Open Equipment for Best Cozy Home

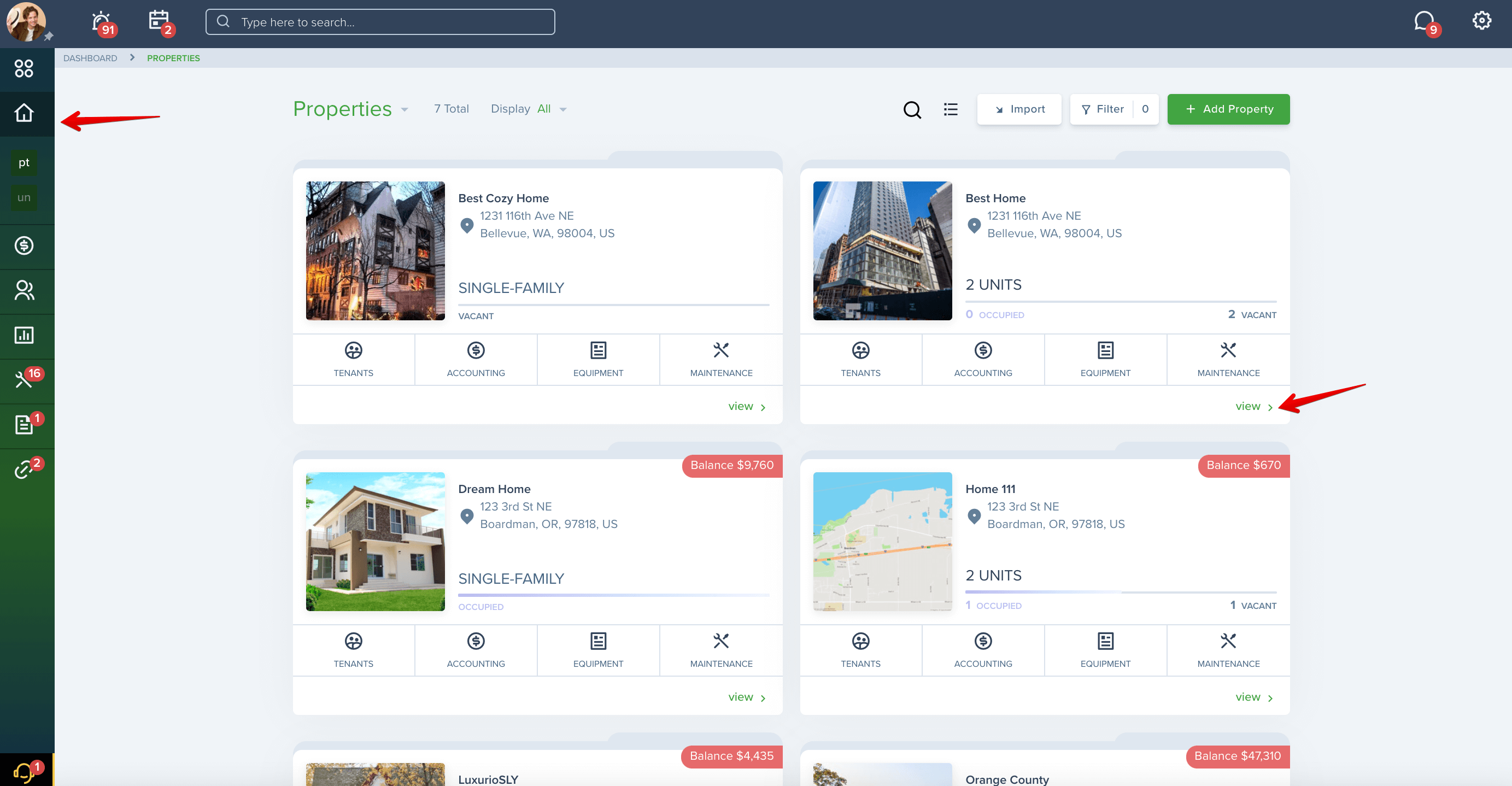pyautogui.click(x=598, y=360)
